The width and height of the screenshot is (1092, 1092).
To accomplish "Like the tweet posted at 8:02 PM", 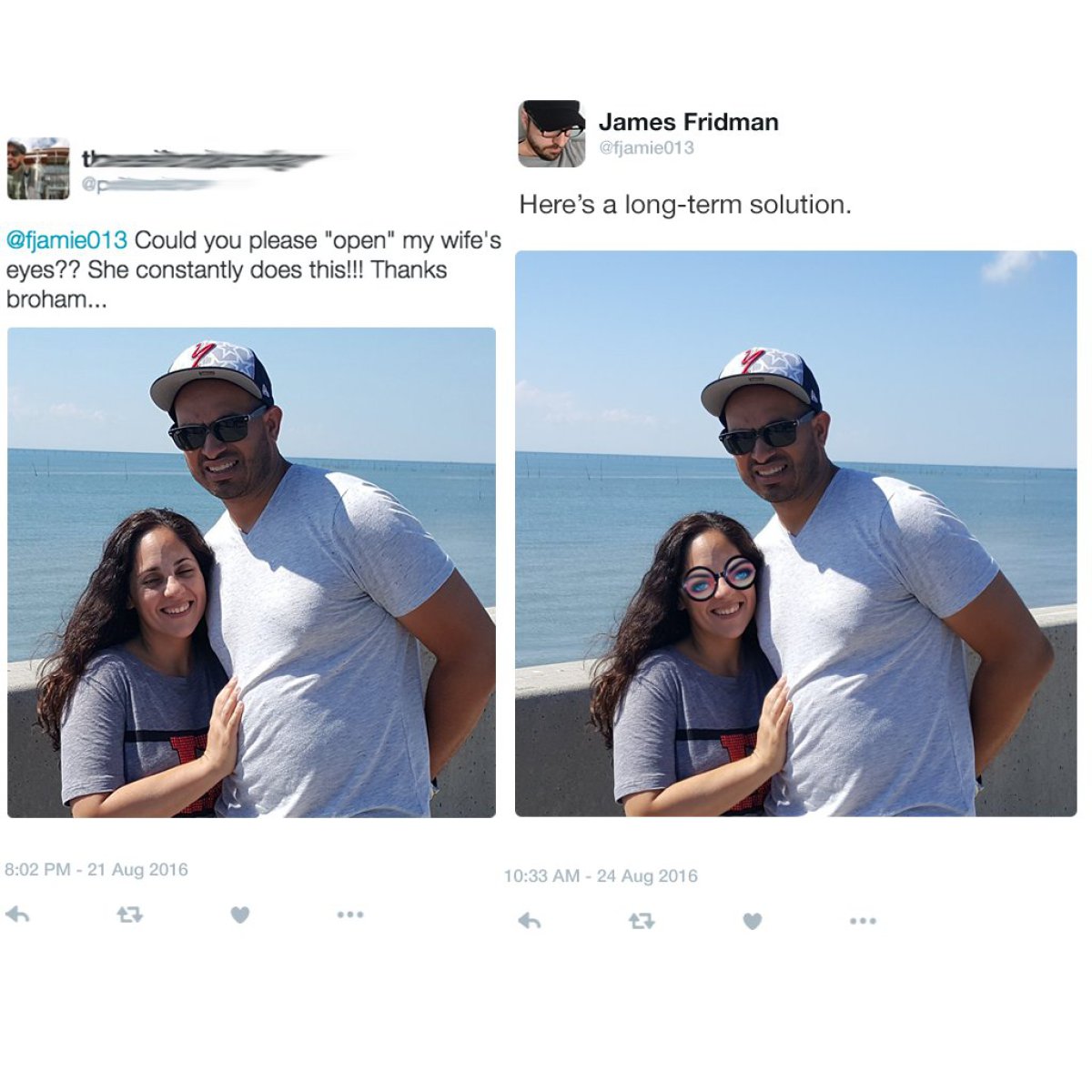I will [x=239, y=915].
